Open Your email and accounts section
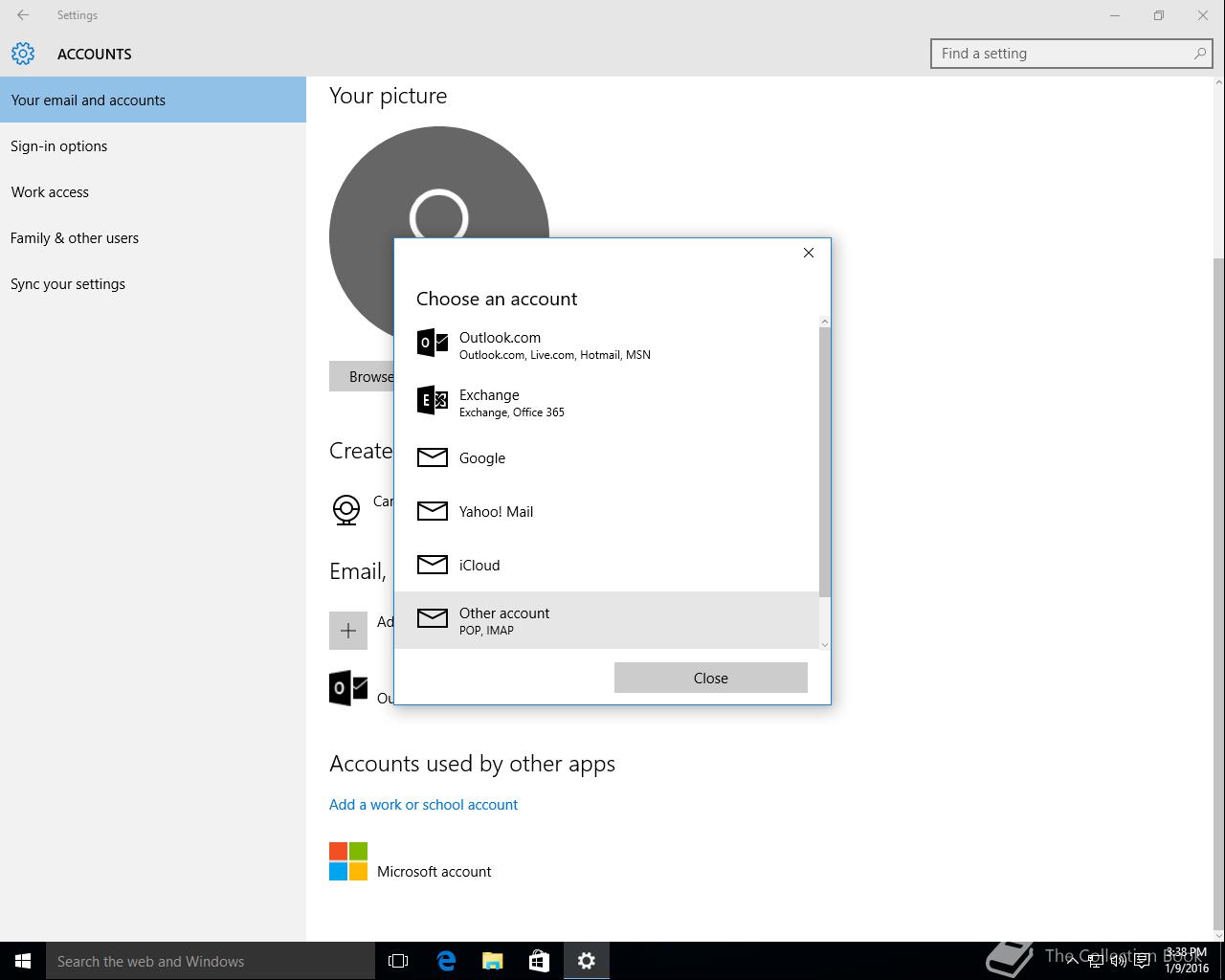The width and height of the screenshot is (1225, 980). click(x=153, y=100)
